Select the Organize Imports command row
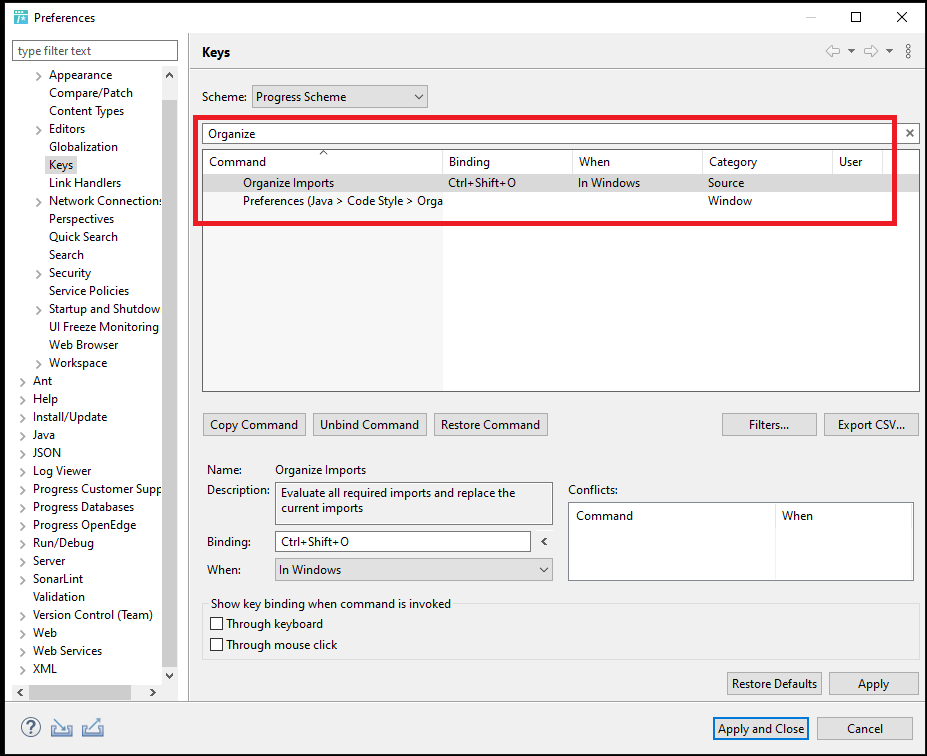 pos(560,183)
